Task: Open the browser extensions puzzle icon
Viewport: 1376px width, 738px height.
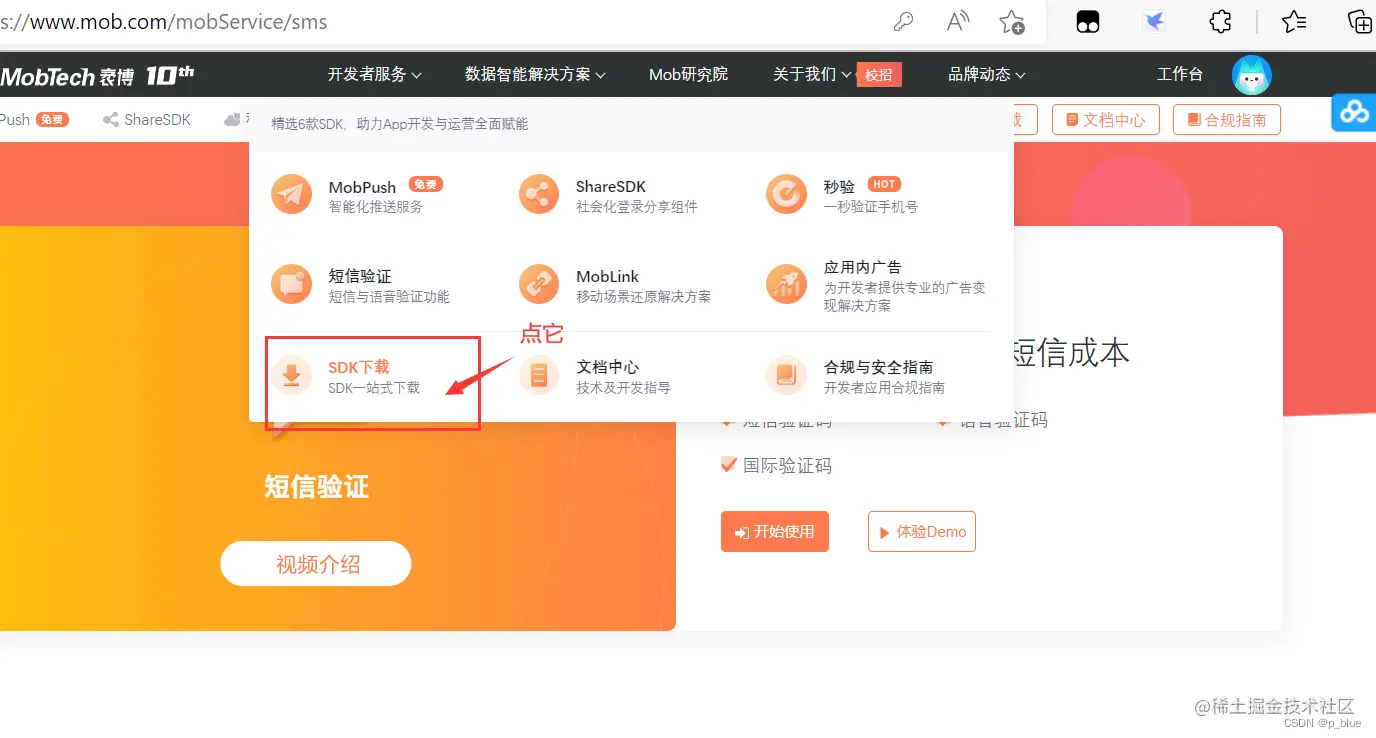Action: click(x=1220, y=21)
